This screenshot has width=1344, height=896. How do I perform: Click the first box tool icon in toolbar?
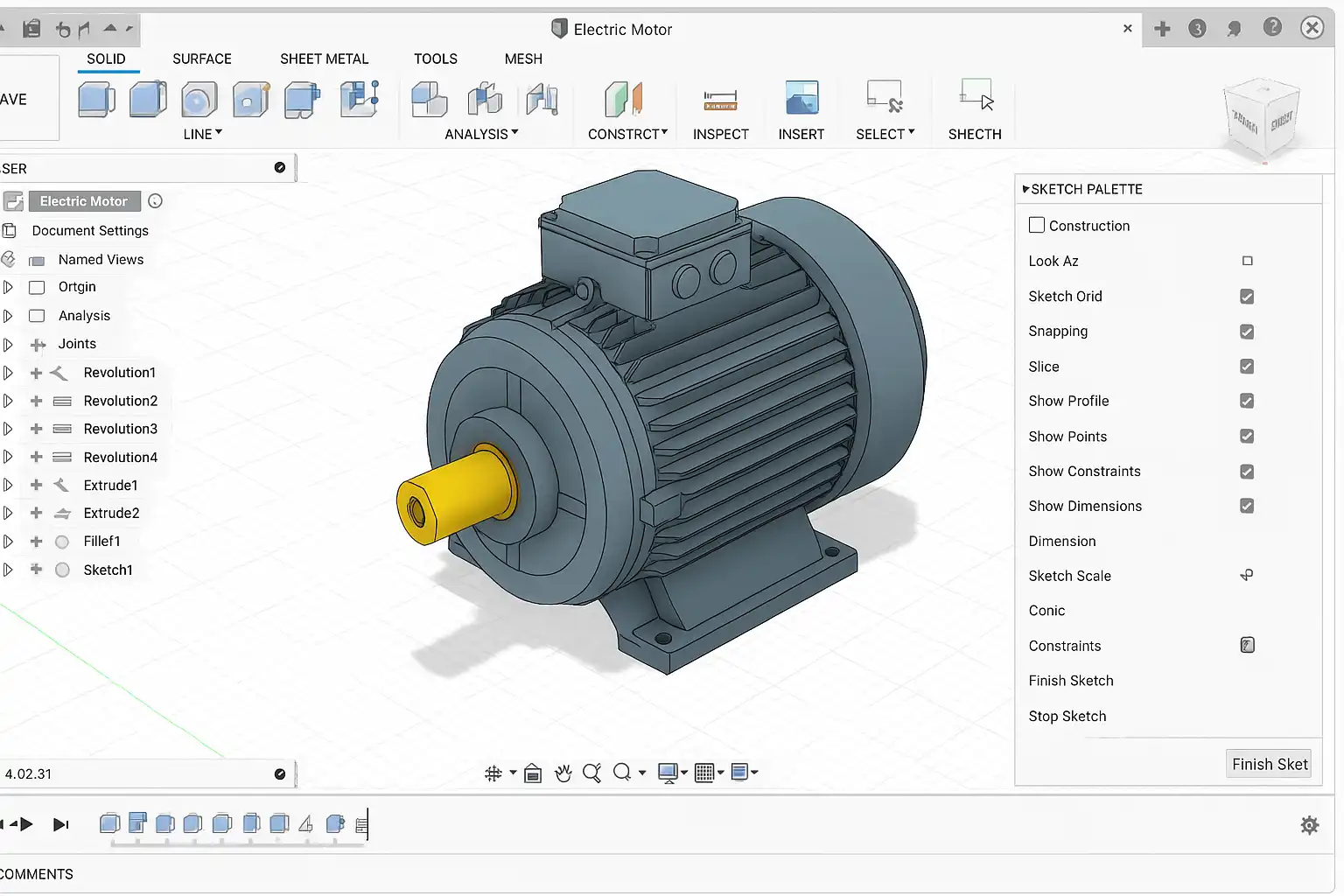coord(96,100)
